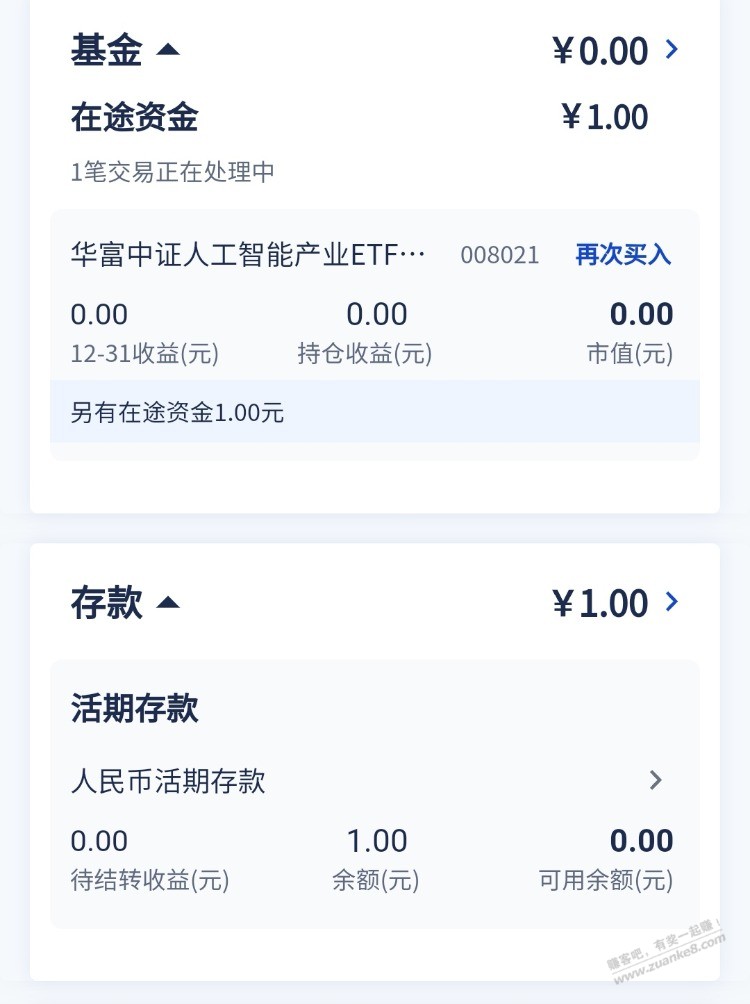Open 人民币活期存款 via chevron arrow
Image resolution: width=750 pixels, height=1004 pixels.
[656, 780]
